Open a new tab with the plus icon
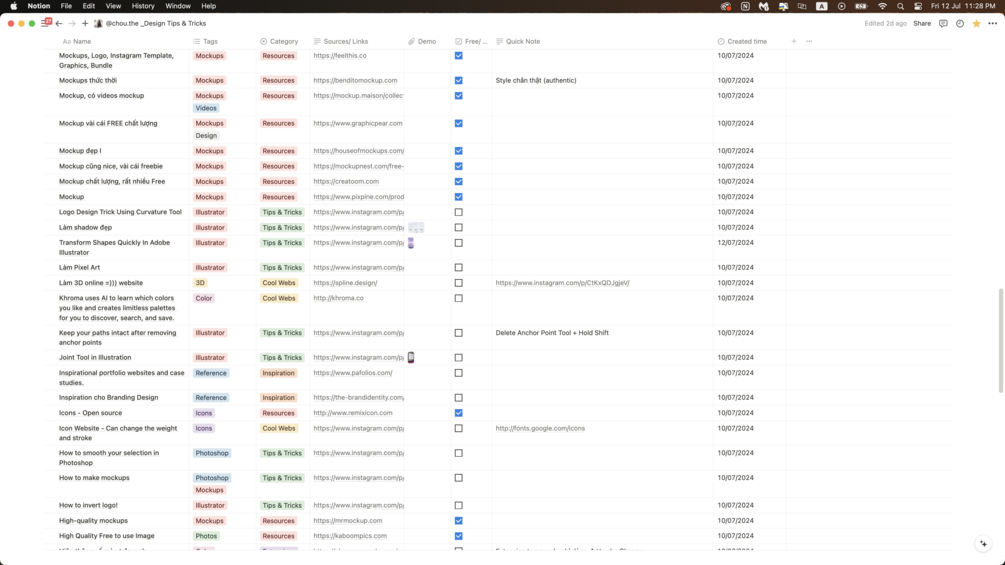Viewport: 1005px width, 565px height. (85, 23)
